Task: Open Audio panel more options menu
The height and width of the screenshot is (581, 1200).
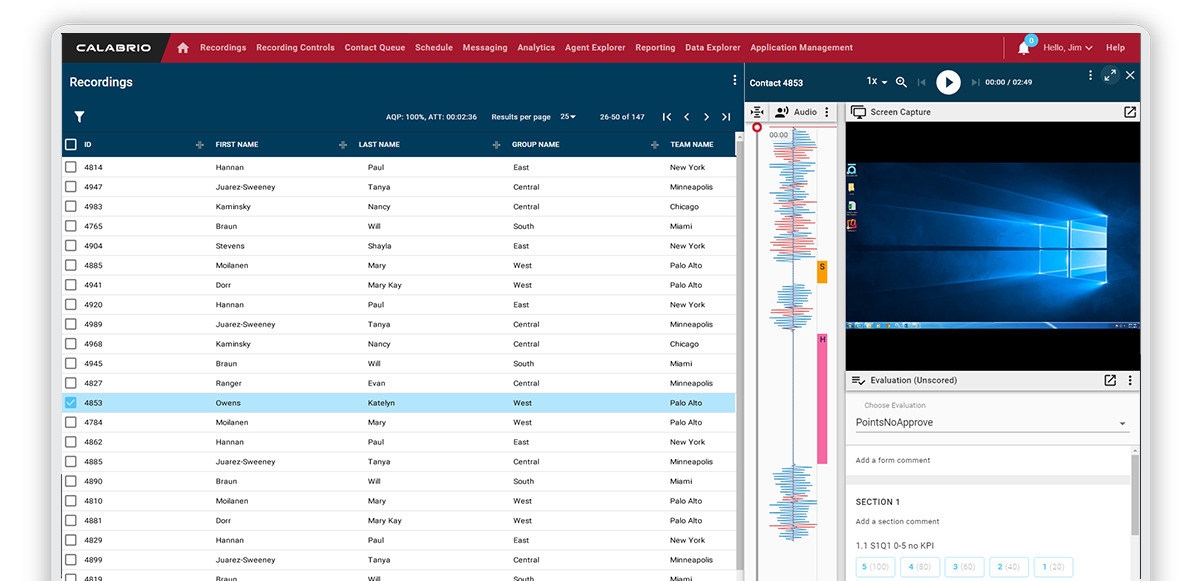Action: point(827,112)
